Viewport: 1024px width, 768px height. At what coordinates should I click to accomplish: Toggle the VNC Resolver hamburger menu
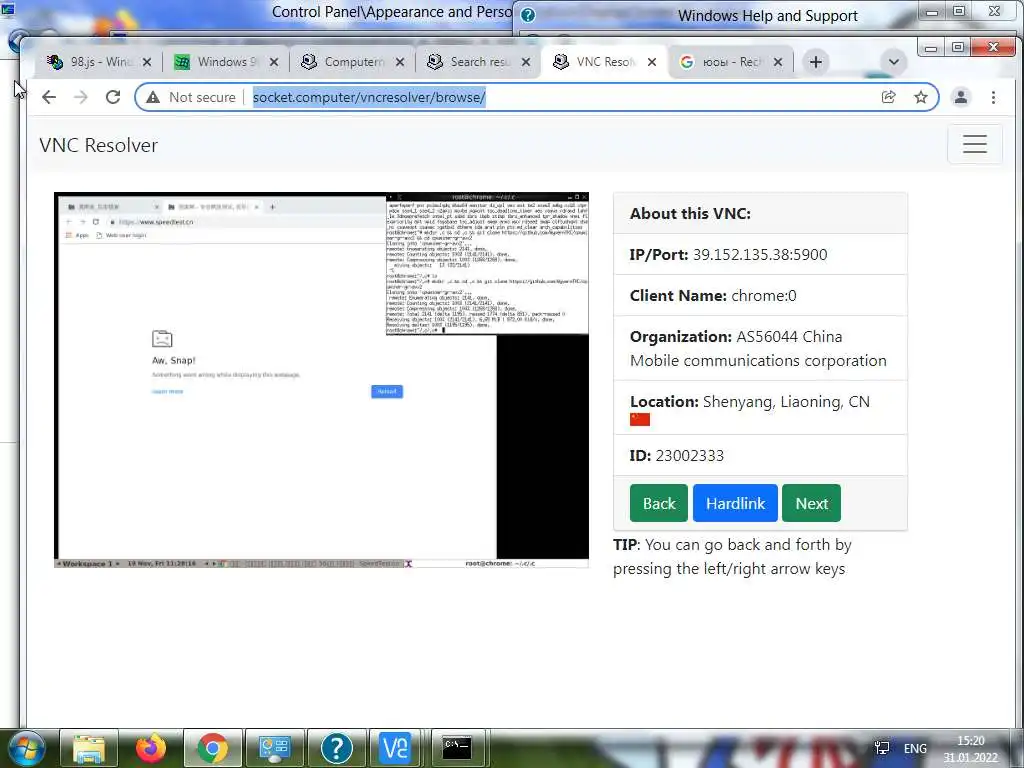click(974, 144)
